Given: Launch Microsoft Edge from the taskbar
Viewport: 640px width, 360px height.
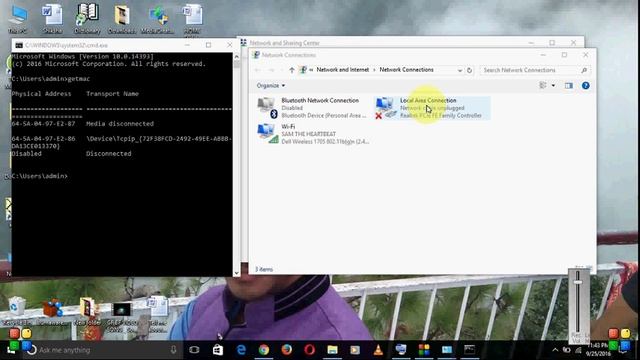Looking at the screenshot, I should (241, 350).
